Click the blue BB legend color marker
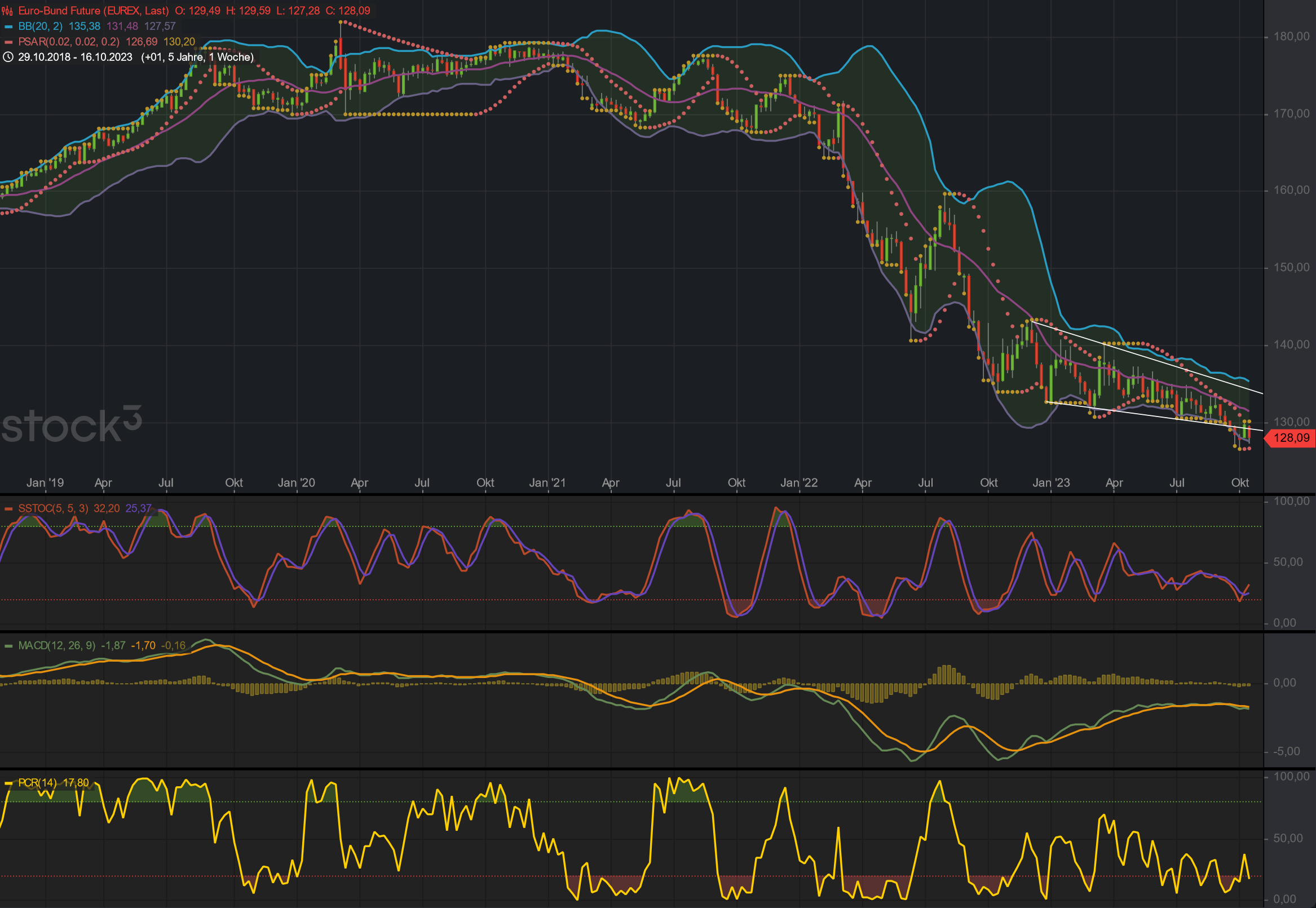The height and width of the screenshot is (908, 1316). 8,26
